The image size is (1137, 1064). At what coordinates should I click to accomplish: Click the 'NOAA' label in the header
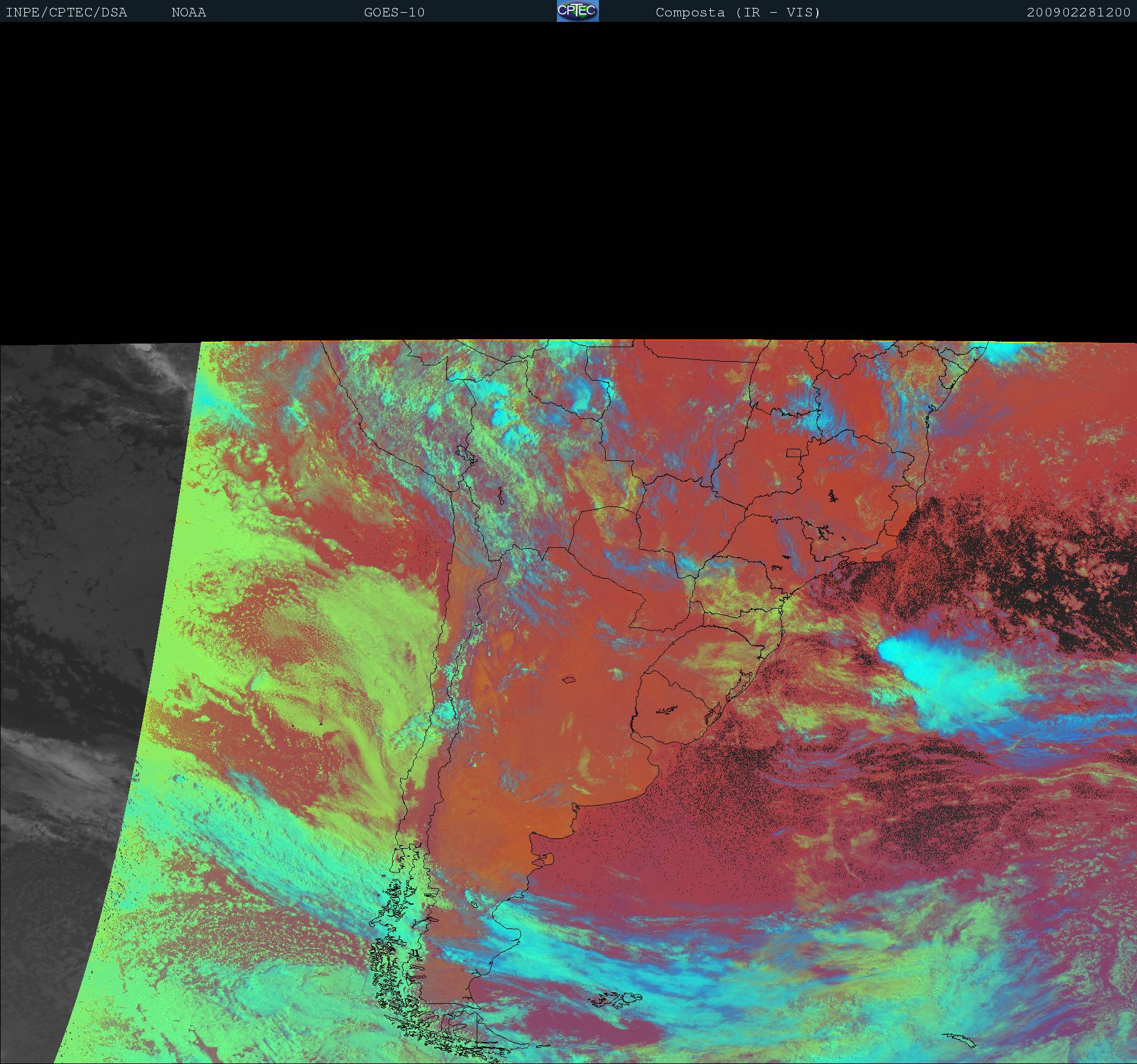coord(188,13)
